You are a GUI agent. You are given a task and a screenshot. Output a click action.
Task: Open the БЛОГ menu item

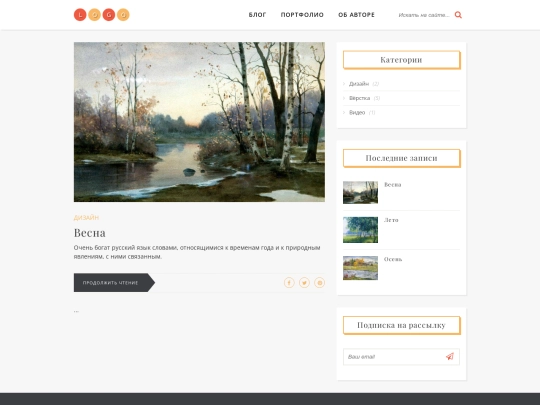click(257, 15)
